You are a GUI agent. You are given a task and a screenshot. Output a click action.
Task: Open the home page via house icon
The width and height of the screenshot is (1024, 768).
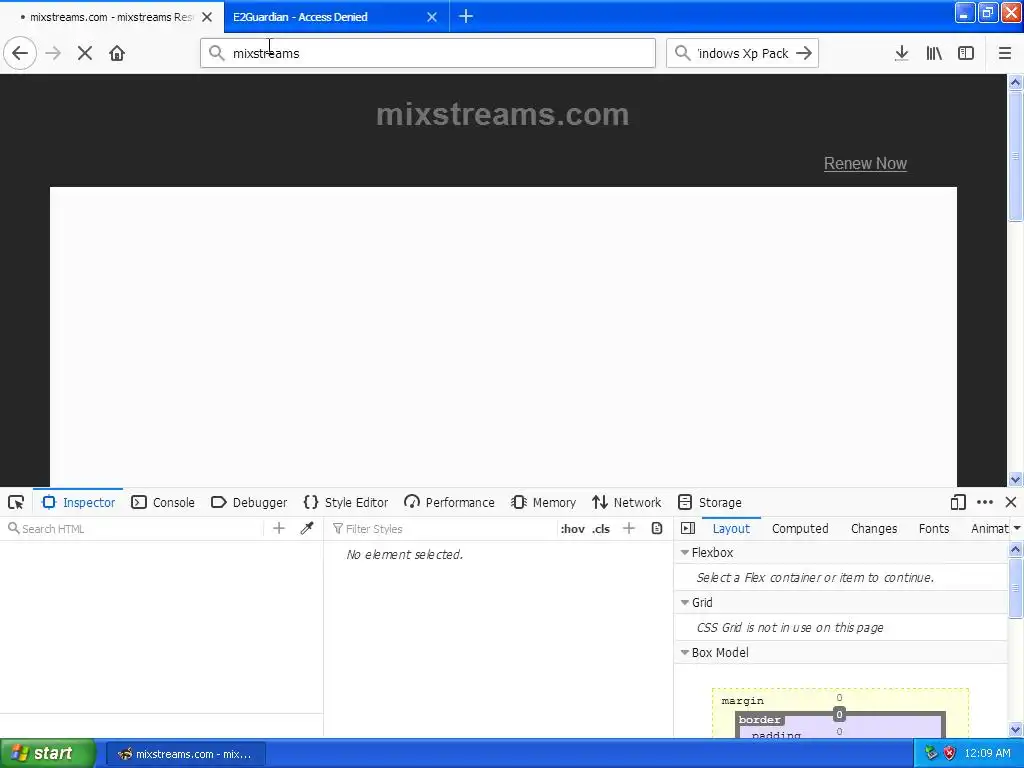coord(117,54)
